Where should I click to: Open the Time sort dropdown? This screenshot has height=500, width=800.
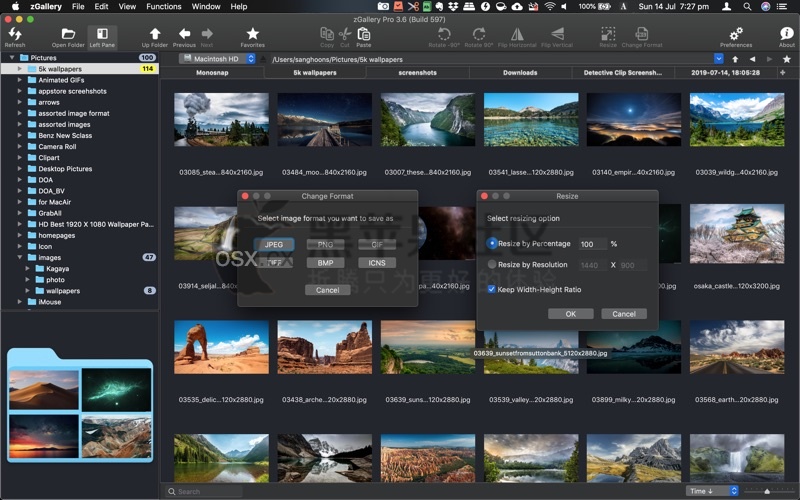(x=712, y=491)
